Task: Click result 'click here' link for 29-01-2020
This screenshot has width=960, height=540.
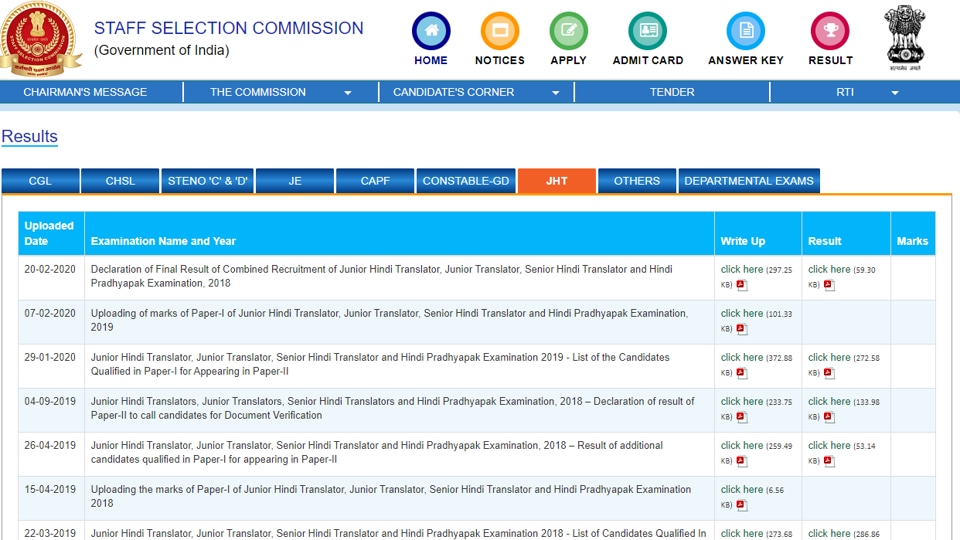Action: [829, 358]
